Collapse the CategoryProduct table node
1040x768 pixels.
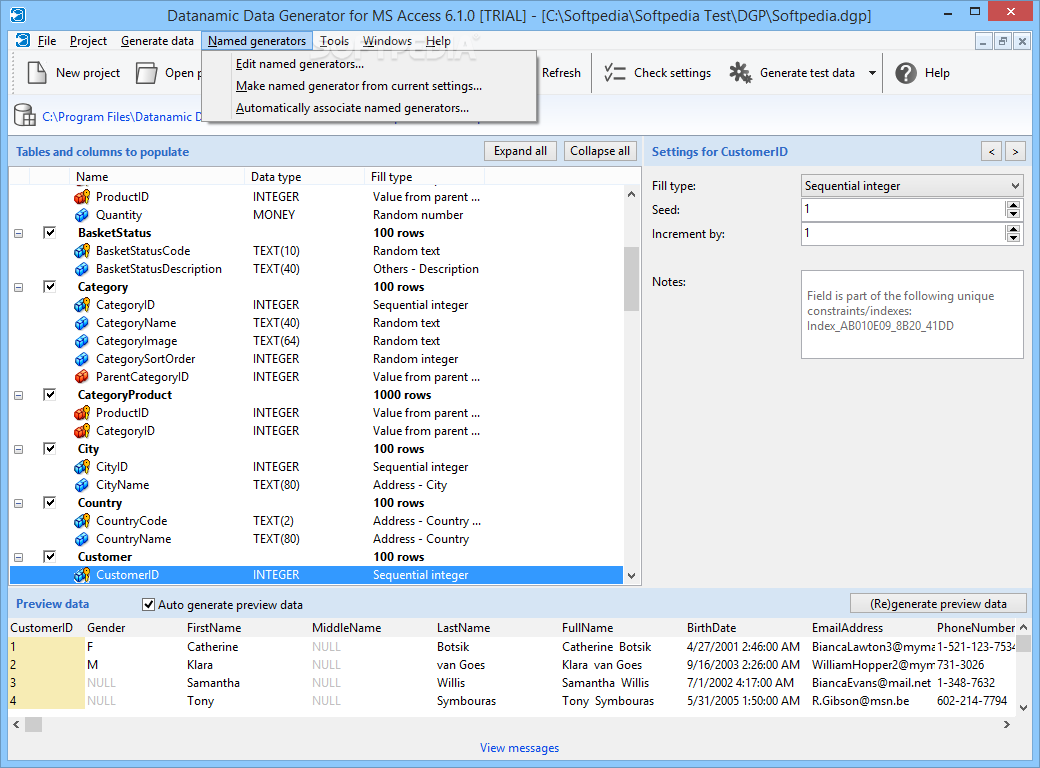19,395
